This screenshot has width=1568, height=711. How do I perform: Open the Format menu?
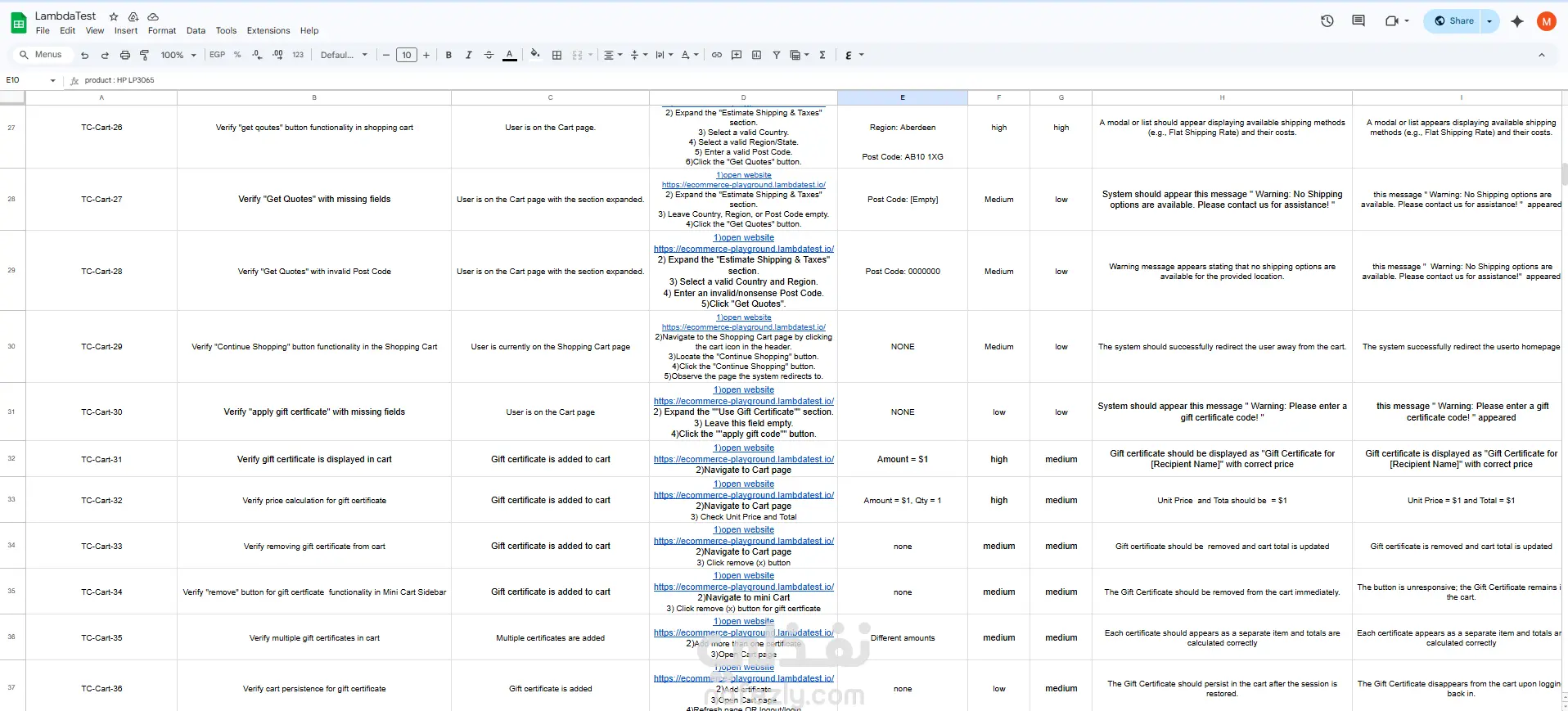(162, 31)
